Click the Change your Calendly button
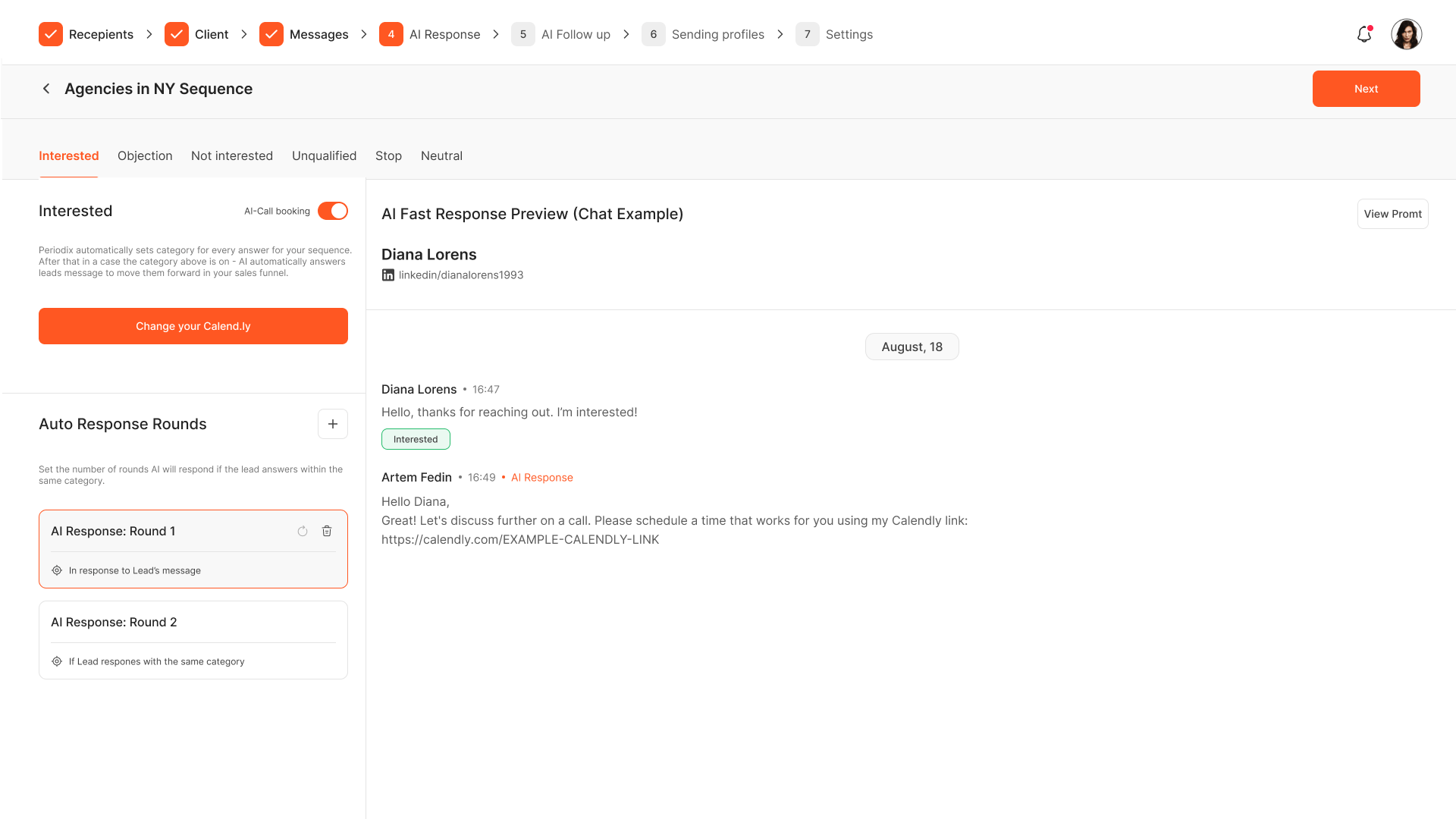This screenshot has height=819, width=1456. pyautogui.click(x=193, y=325)
